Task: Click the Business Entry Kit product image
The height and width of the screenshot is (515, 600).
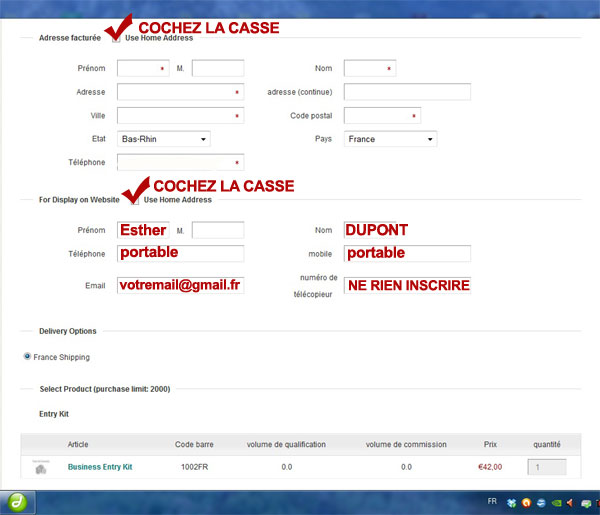Action: click(x=40, y=468)
